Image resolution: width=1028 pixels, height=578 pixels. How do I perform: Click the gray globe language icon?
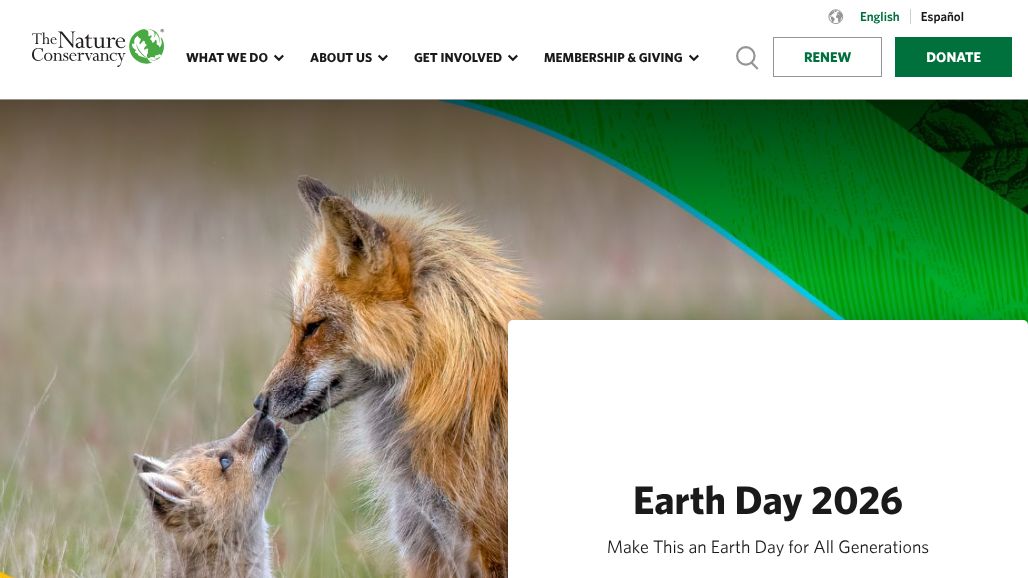[835, 17]
